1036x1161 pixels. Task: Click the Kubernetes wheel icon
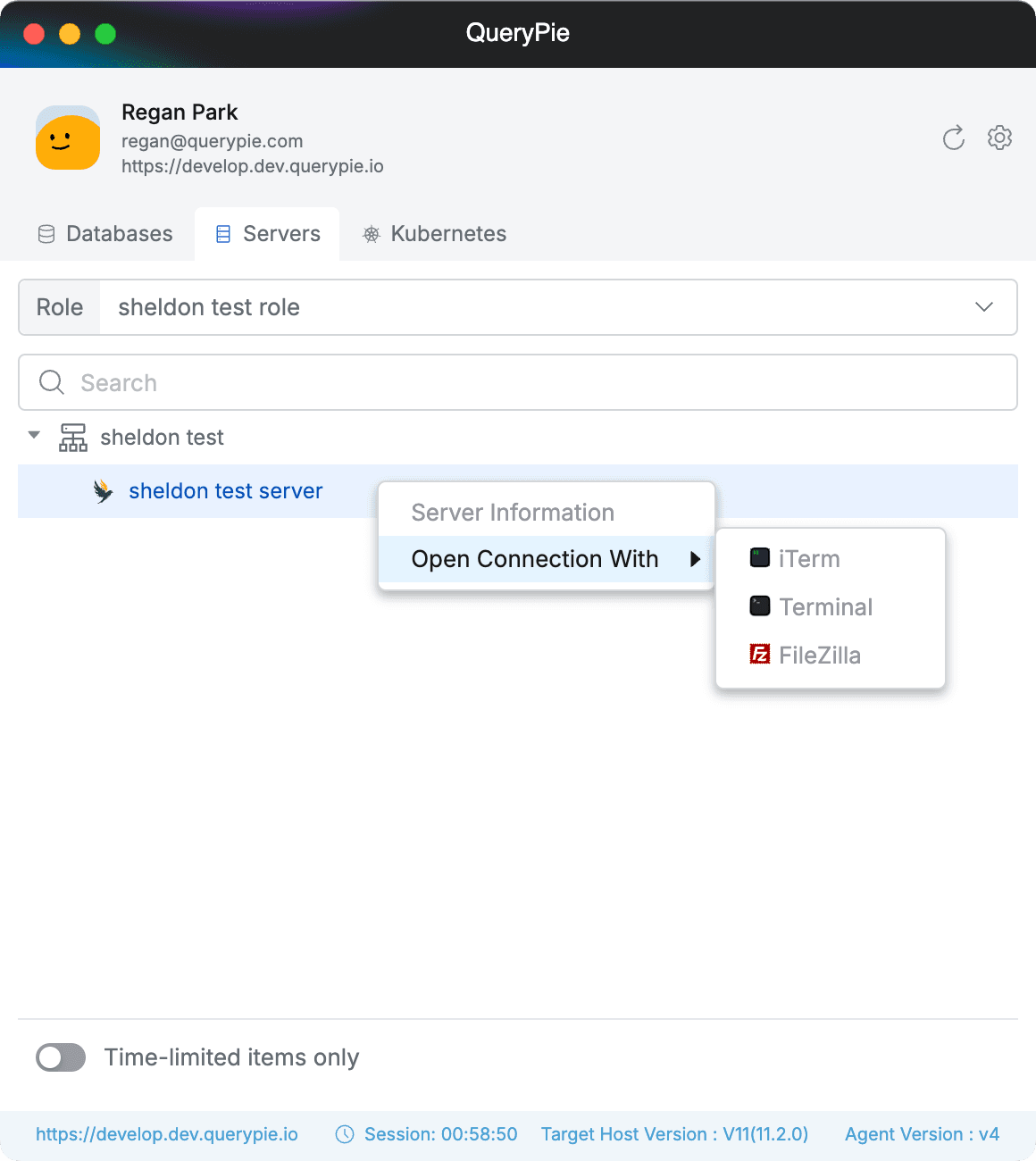point(372,233)
